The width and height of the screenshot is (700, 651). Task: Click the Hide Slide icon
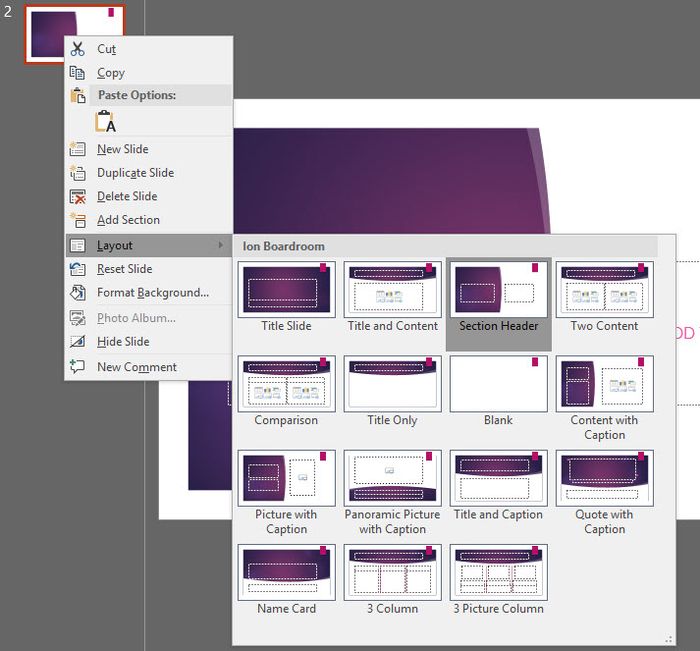pos(77,342)
